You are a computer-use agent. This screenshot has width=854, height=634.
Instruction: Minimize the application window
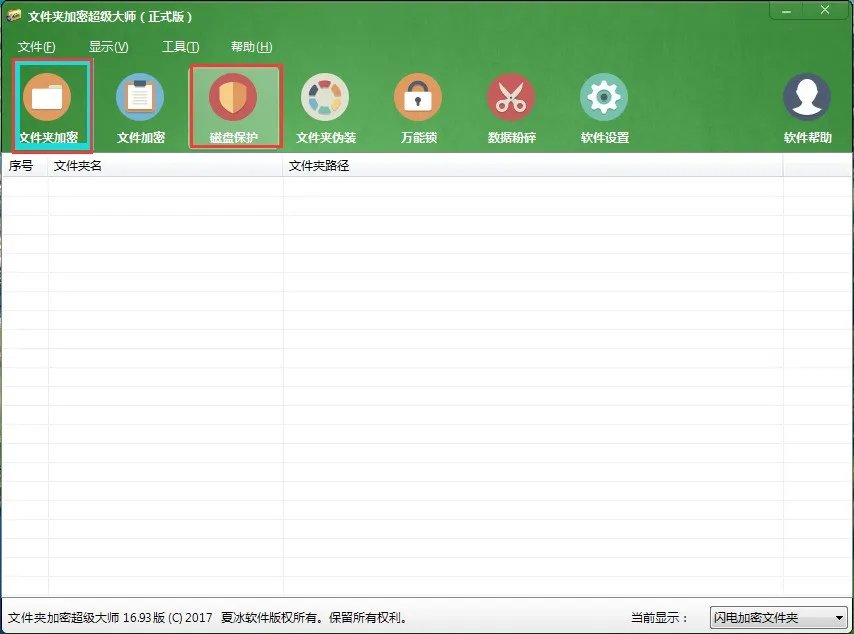click(x=785, y=11)
